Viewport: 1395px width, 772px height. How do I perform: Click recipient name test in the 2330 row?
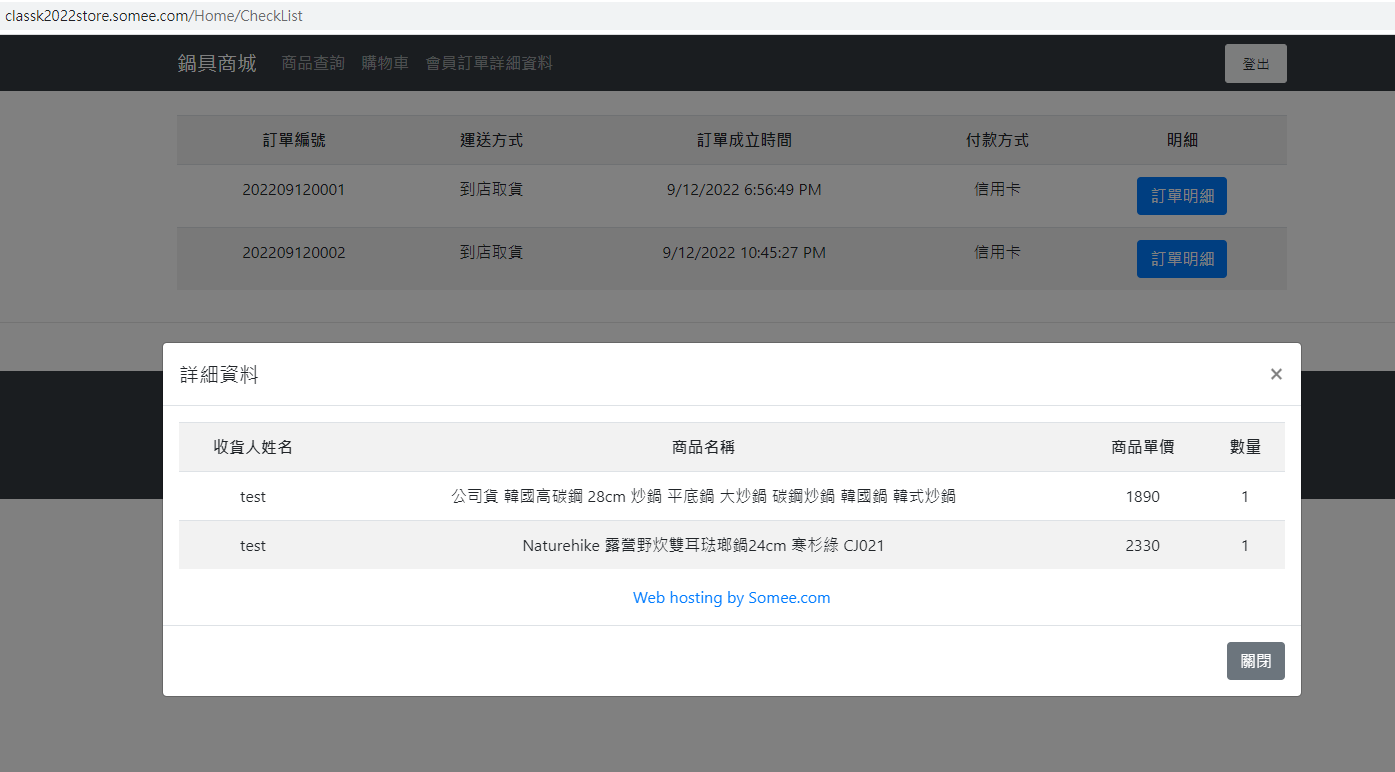tap(253, 546)
